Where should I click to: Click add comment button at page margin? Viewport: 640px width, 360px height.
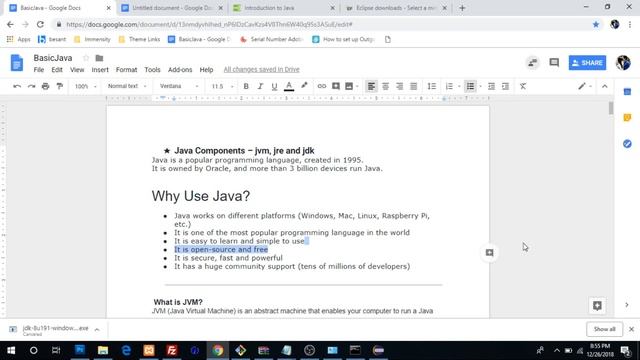489,253
